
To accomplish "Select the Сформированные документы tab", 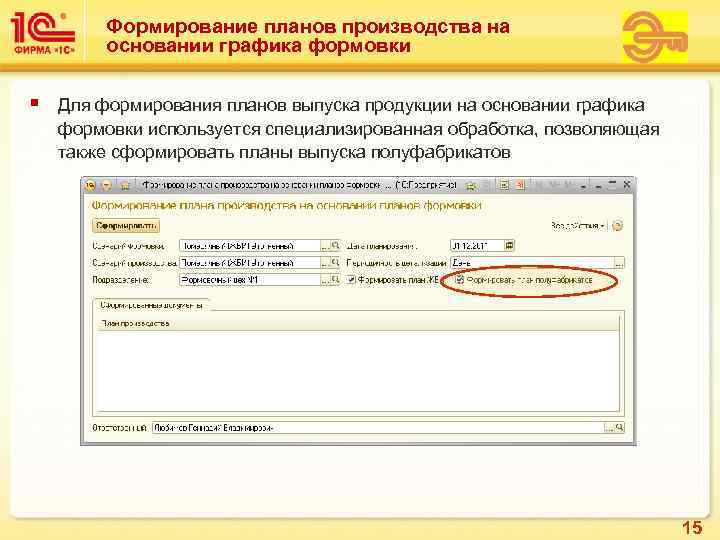I will (x=151, y=305).
